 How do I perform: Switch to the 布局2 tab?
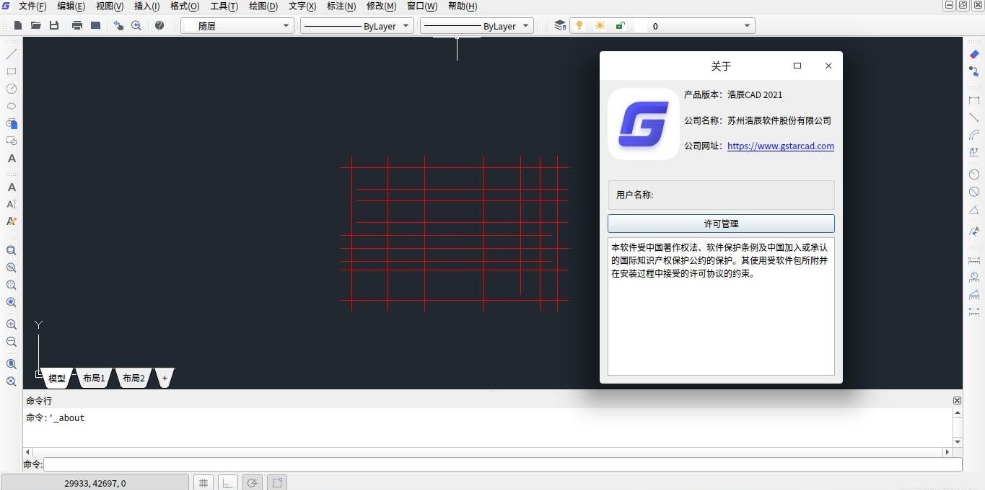tap(133, 378)
